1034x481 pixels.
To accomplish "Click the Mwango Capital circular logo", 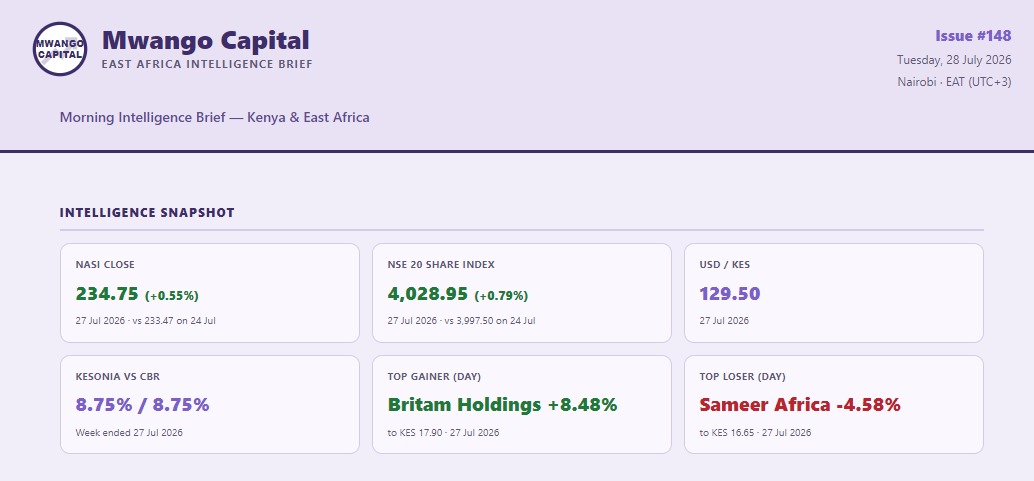I will click(x=60, y=49).
